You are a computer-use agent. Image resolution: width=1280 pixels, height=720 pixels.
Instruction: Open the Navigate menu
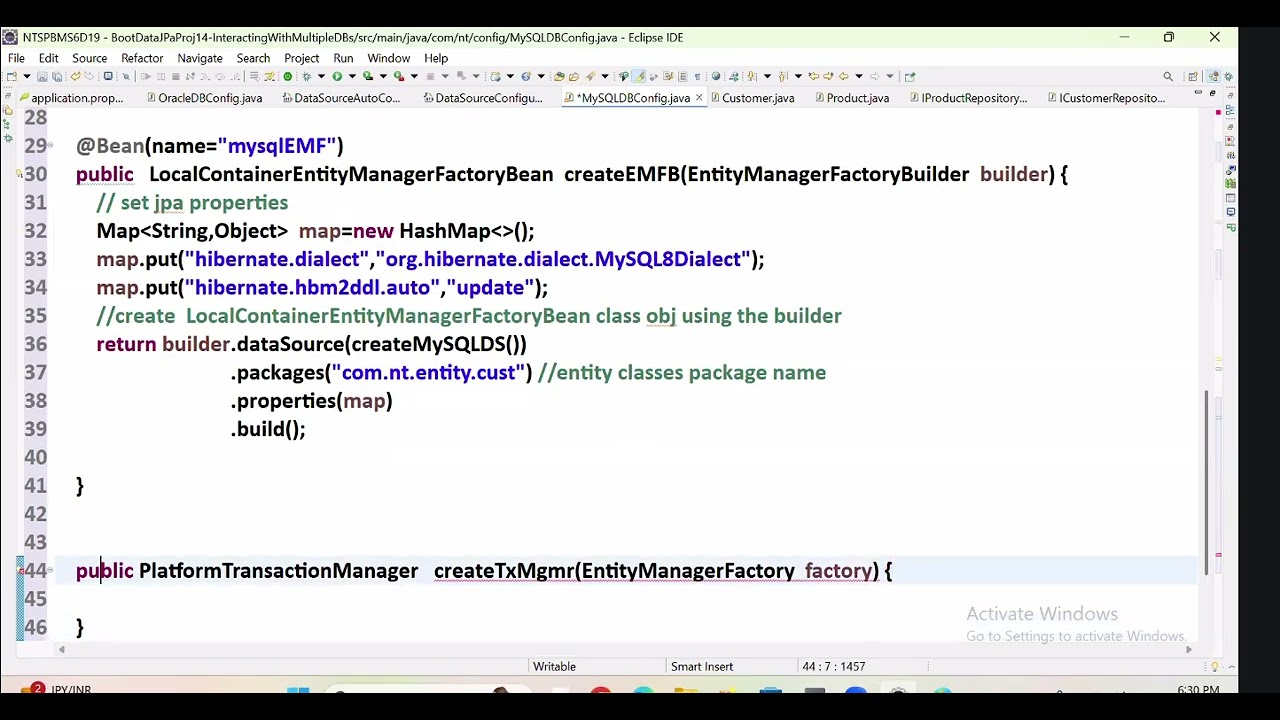200,58
